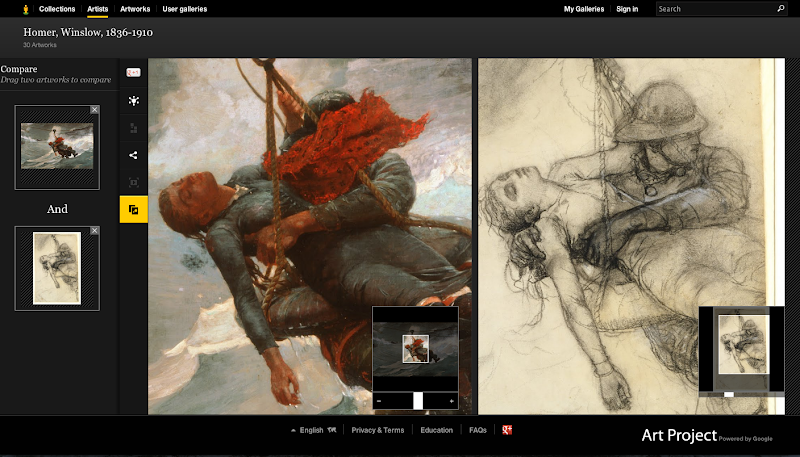The height and width of the screenshot is (457, 800).
Task: Select the yellow Compare artworks icon
Action: [x=133, y=209]
